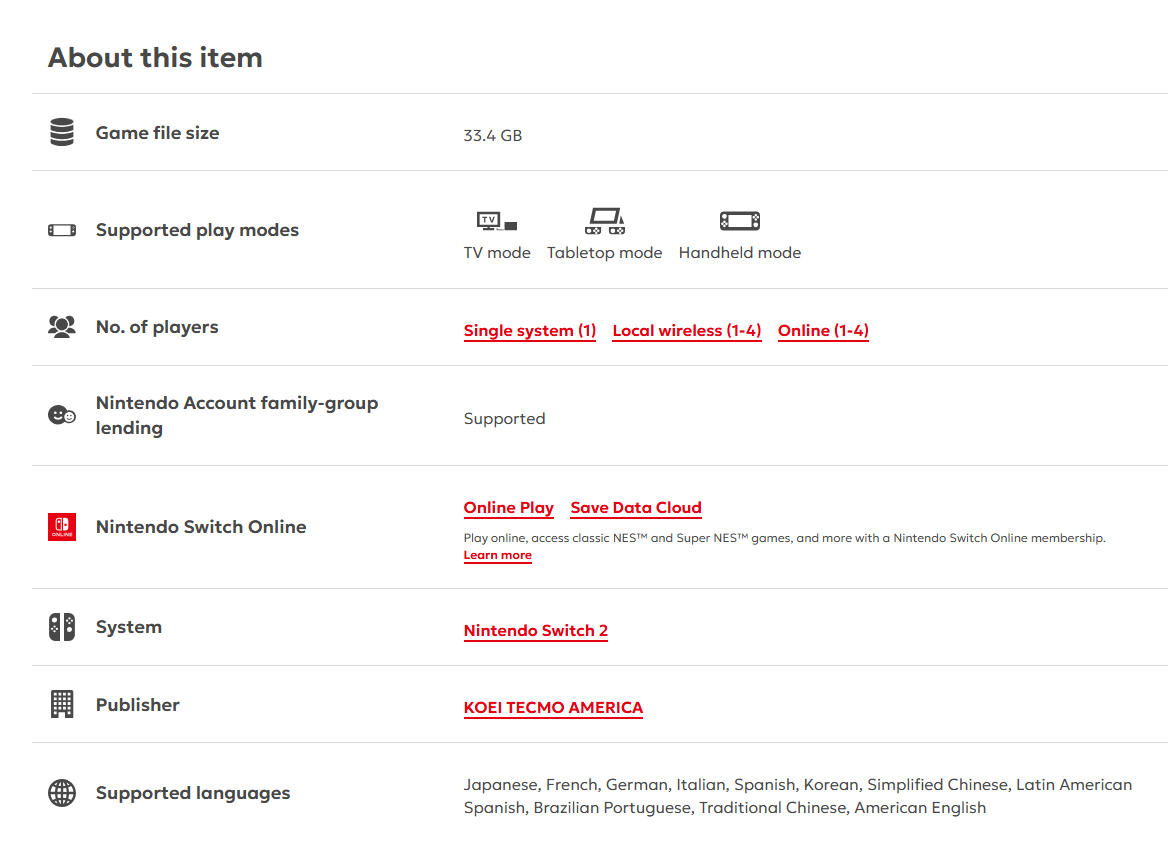Click the Supported languages globe icon

point(62,793)
